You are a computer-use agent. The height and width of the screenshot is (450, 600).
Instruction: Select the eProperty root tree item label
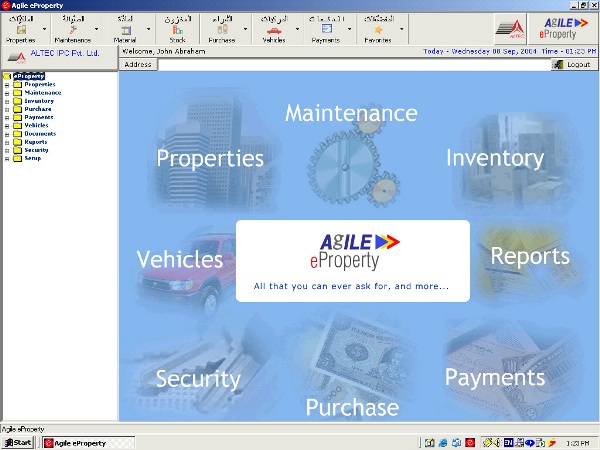pyautogui.click(x=29, y=76)
